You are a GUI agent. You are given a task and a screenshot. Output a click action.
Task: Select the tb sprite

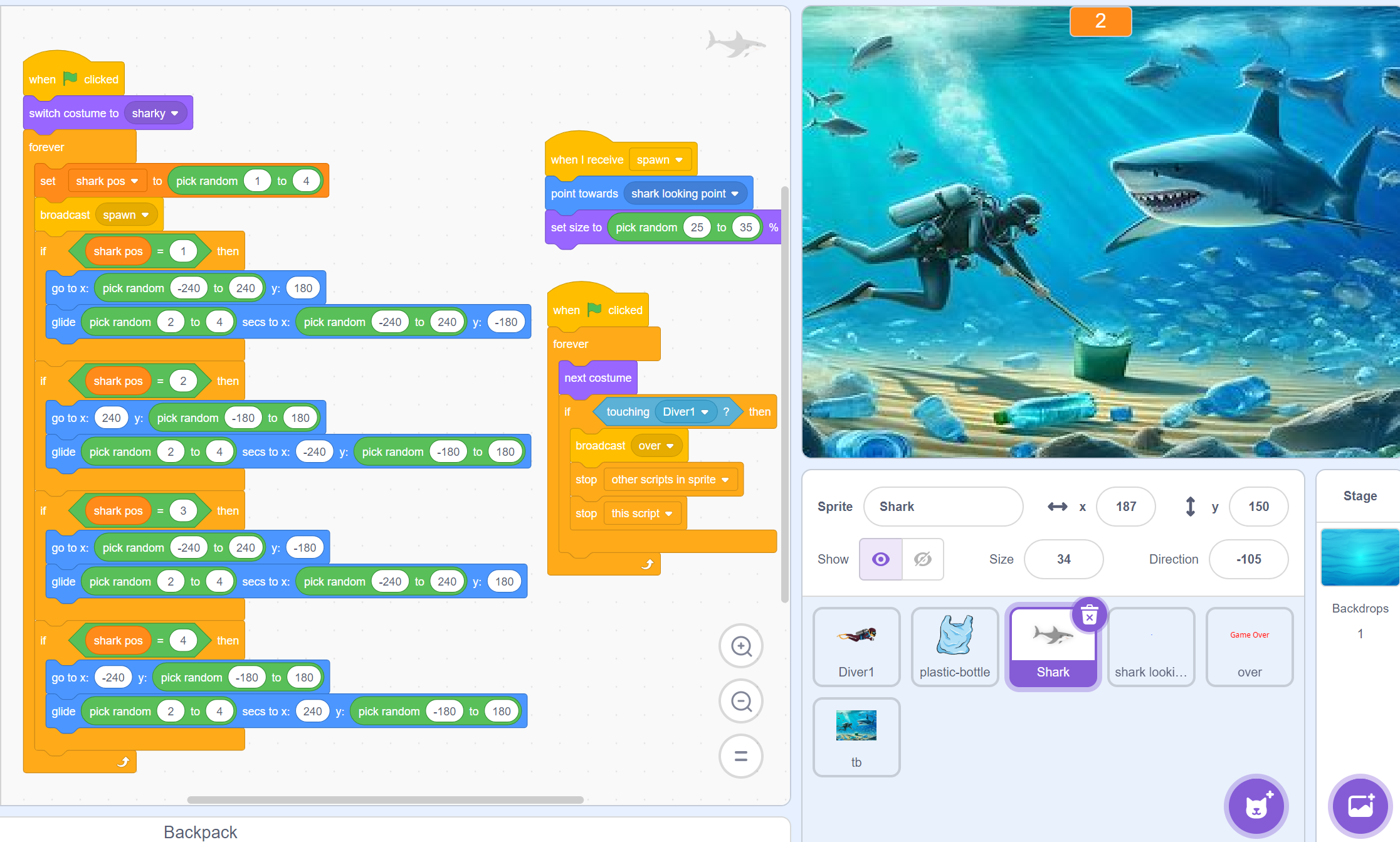856,737
